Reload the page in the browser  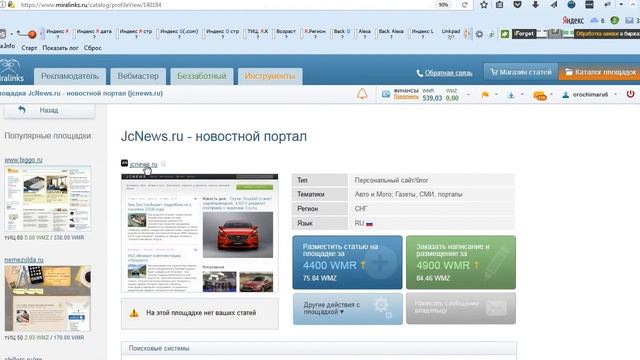[x=464, y=5]
